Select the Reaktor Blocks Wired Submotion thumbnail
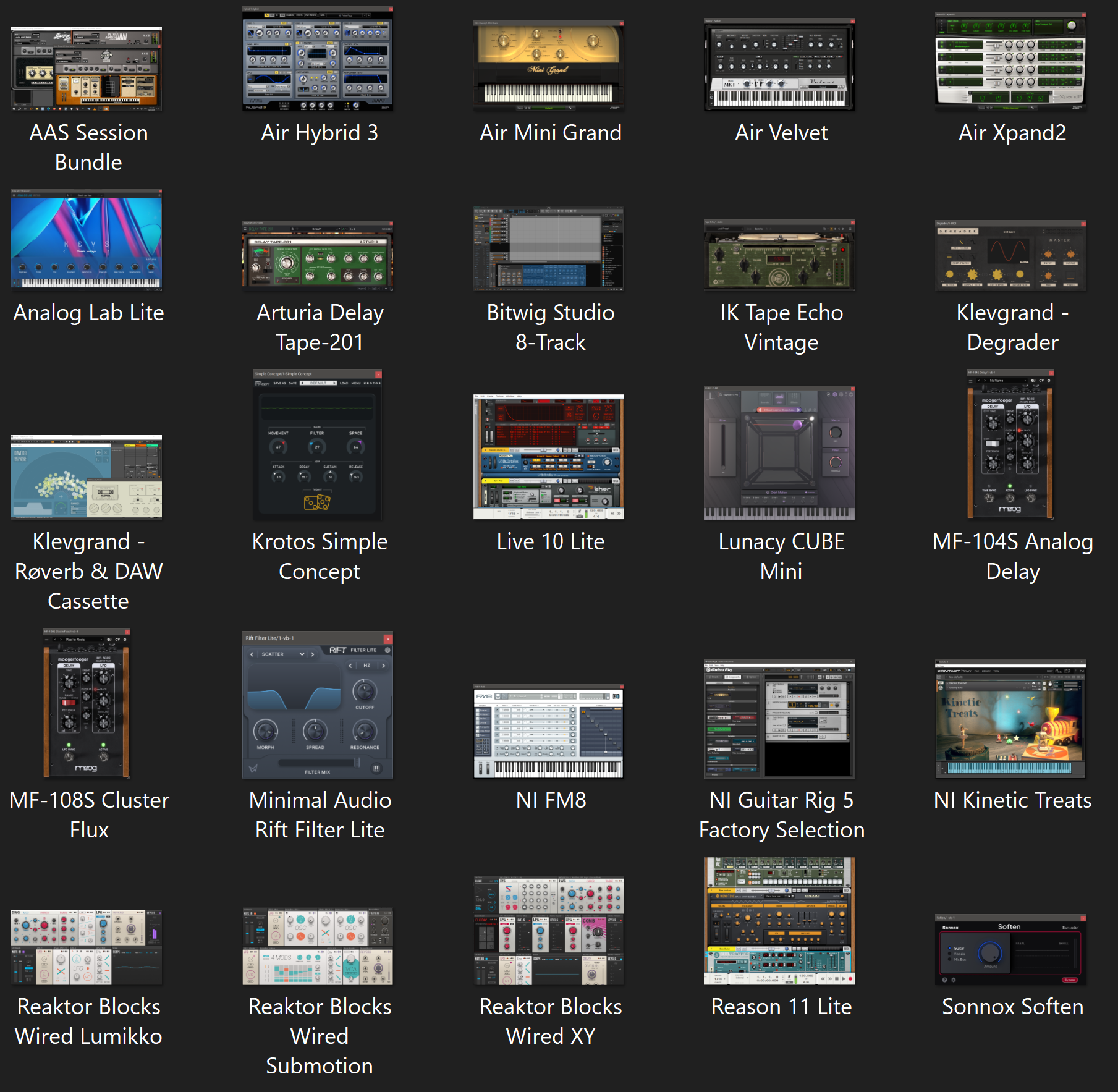Viewport: 1118px width, 1092px height. click(318, 946)
